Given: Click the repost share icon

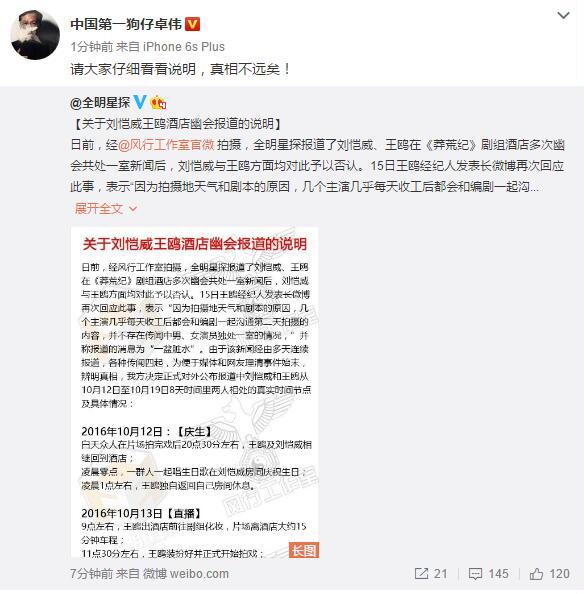Looking at the screenshot, I should tap(422, 574).
